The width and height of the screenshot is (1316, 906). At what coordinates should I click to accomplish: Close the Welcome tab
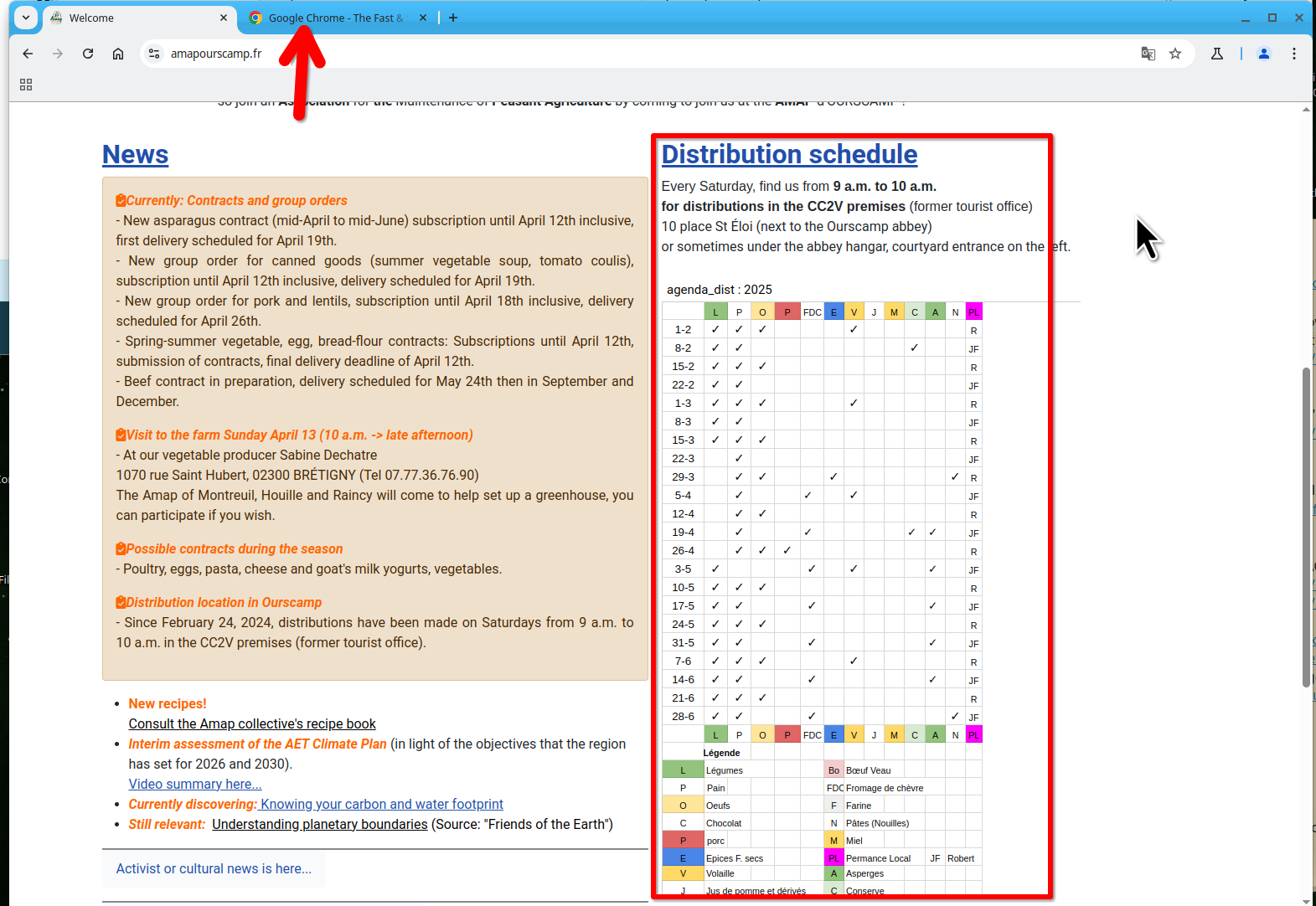(x=224, y=18)
